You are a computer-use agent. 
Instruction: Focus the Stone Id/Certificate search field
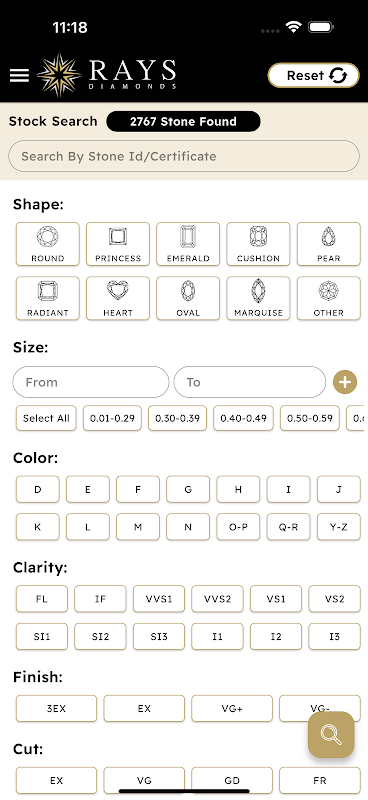tap(184, 156)
